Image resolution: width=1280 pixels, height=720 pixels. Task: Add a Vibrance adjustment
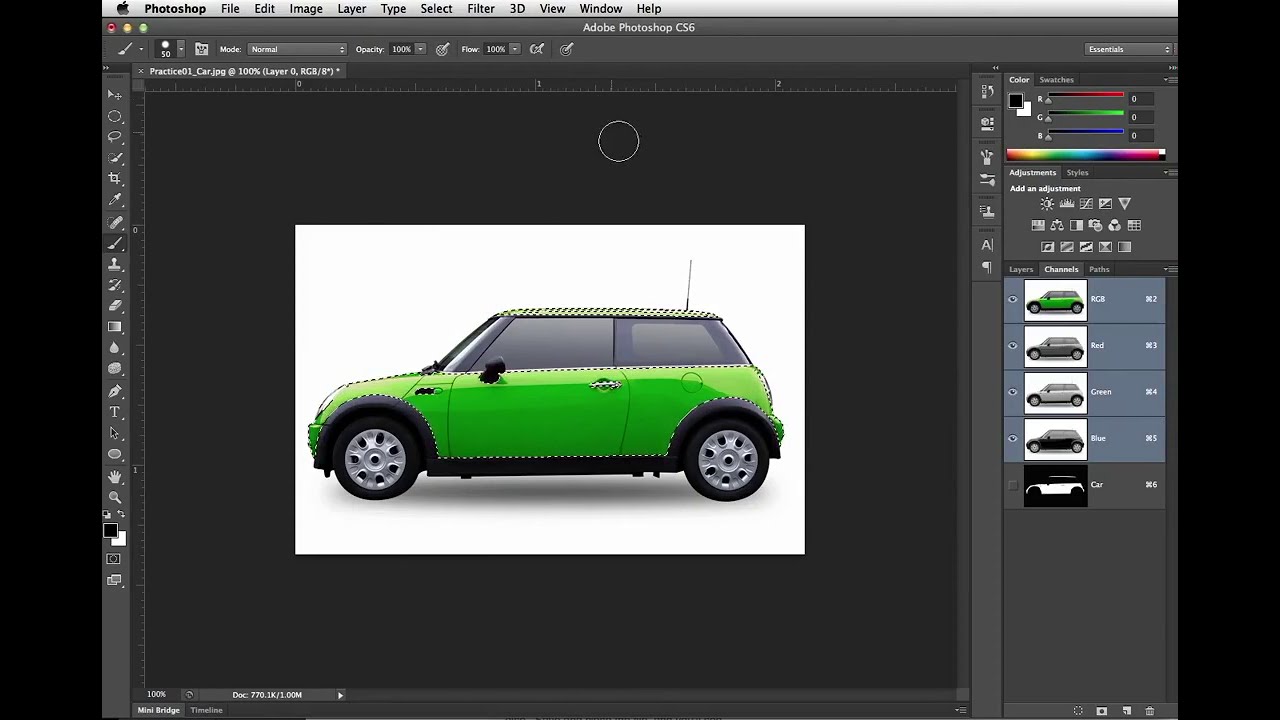(1124, 204)
